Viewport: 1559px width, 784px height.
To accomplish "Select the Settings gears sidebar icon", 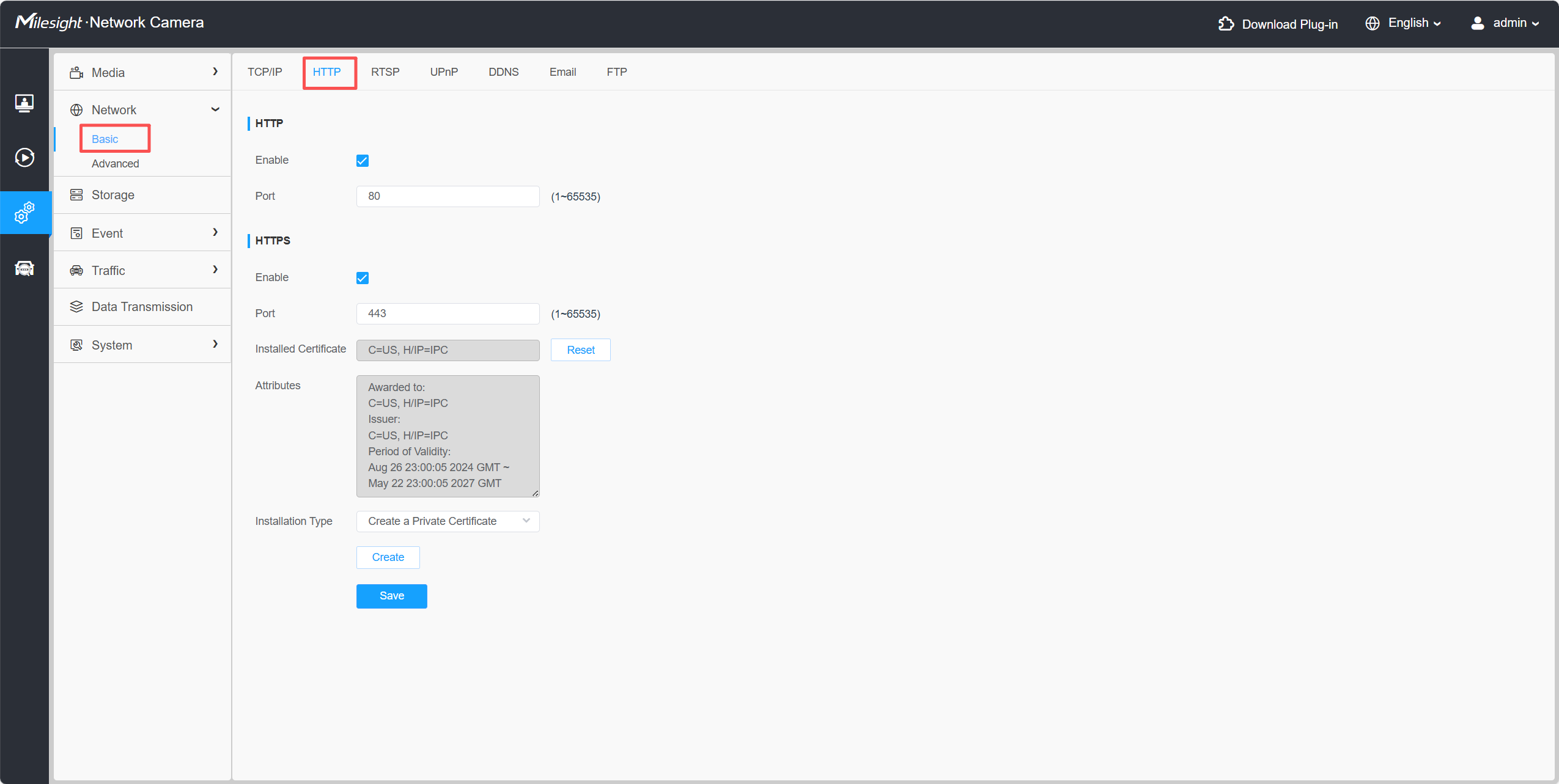I will pyautogui.click(x=24, y=213).
